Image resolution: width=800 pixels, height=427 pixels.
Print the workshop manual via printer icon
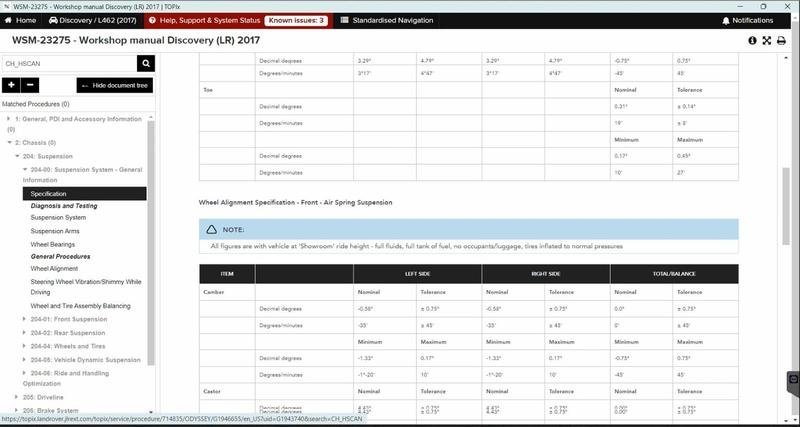pyautogui.click(x=781, y=40)
